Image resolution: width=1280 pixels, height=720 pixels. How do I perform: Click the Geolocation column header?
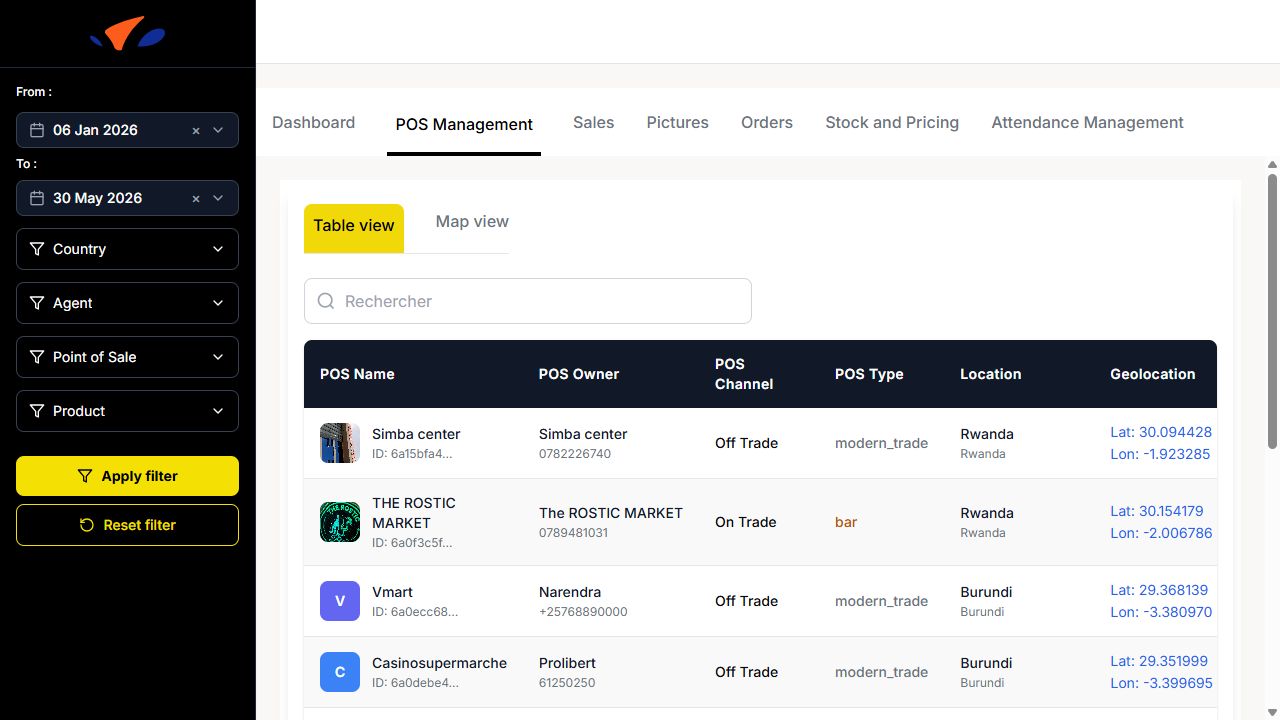[x=1153, y=374]
